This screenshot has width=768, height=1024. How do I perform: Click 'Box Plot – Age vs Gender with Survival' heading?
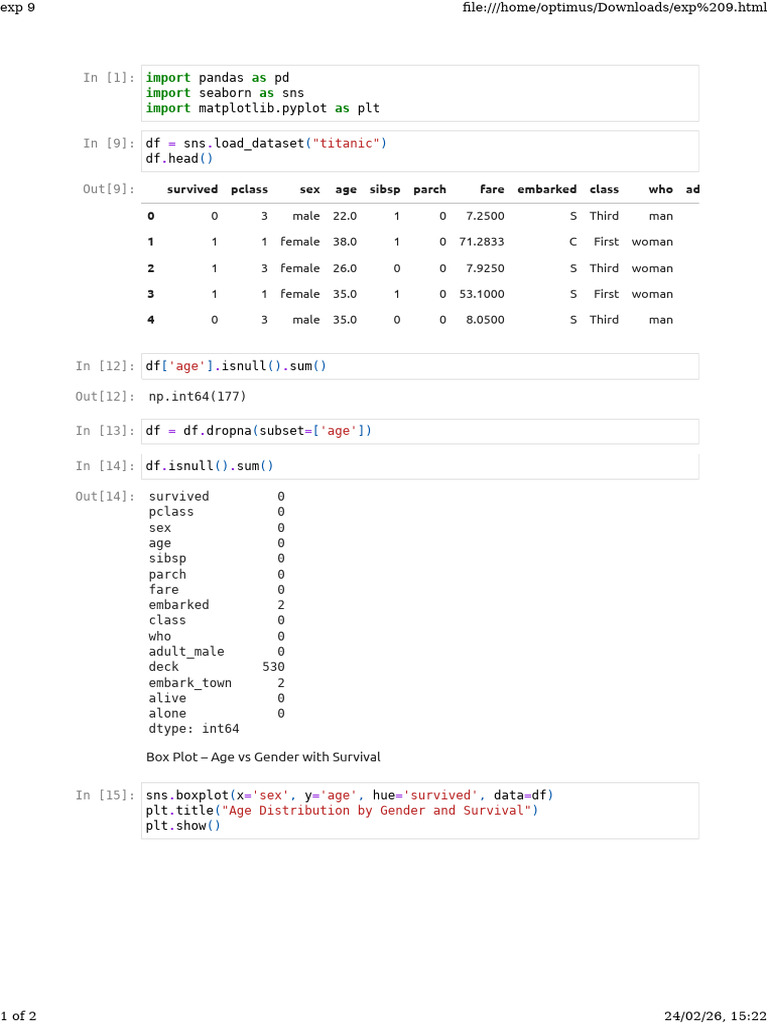coord(263,757)
